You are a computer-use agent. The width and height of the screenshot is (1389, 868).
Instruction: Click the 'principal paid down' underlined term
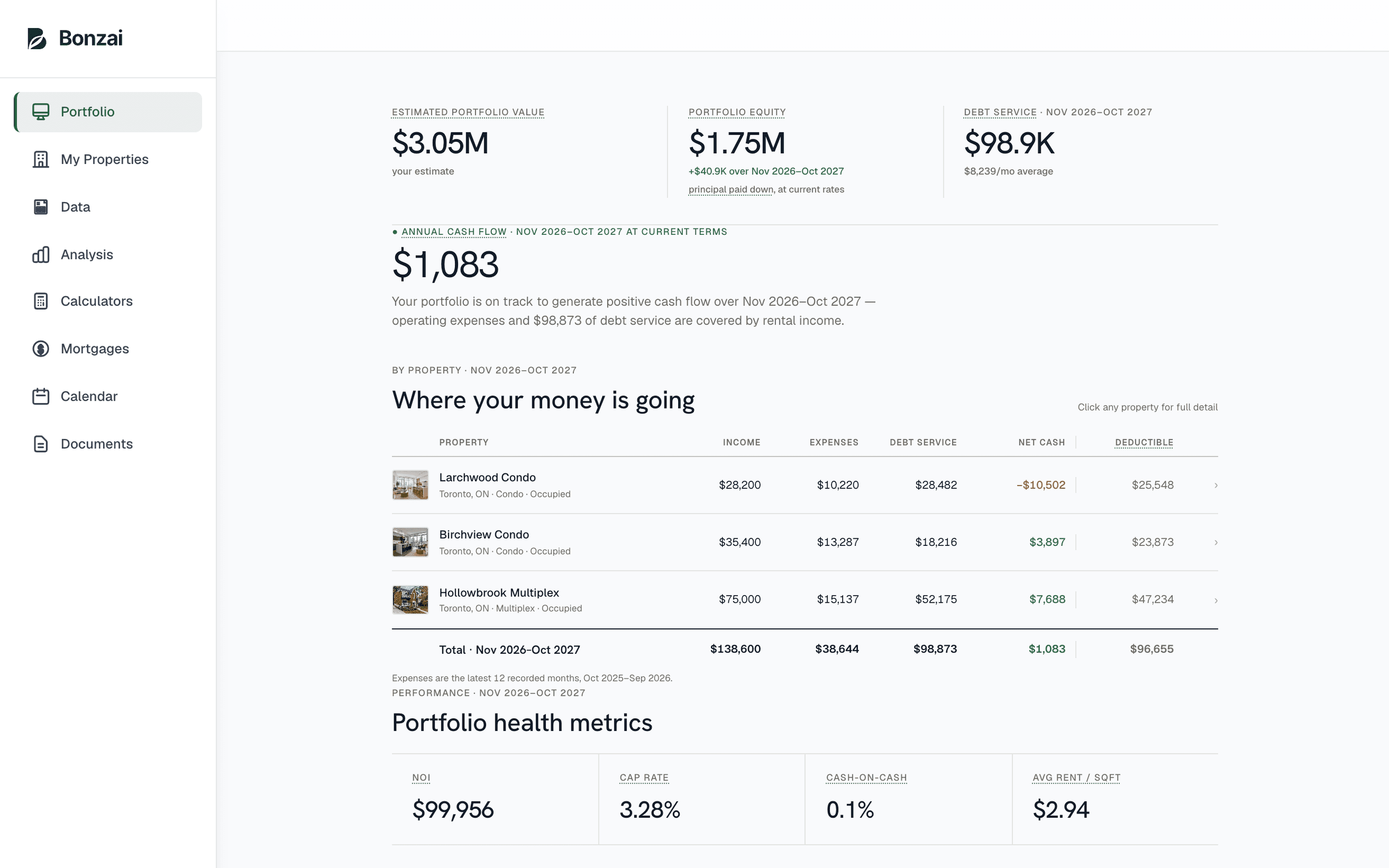(731, 190)
